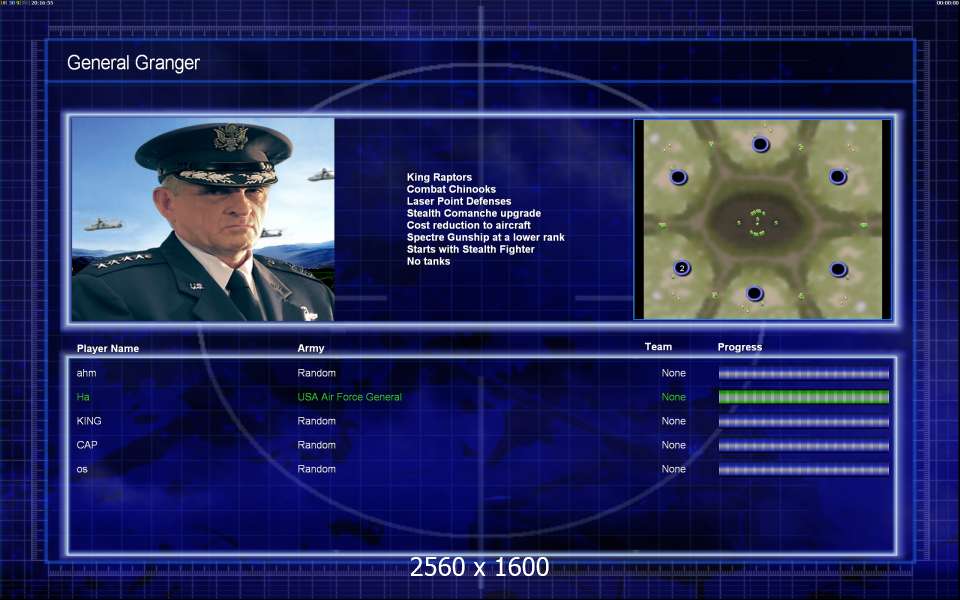Click General Granger's portrait image
This screenshot has width=960, height=600.
click(x=203, y=219)
